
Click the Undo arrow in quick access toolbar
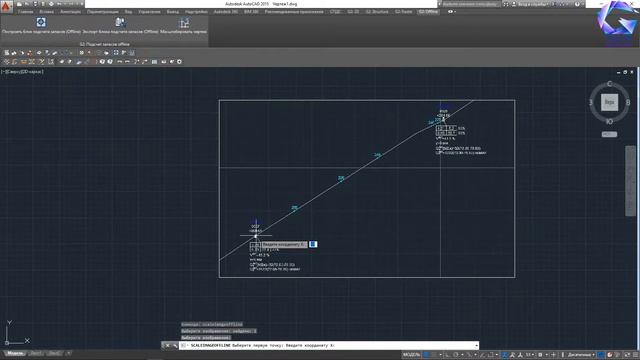60,4
